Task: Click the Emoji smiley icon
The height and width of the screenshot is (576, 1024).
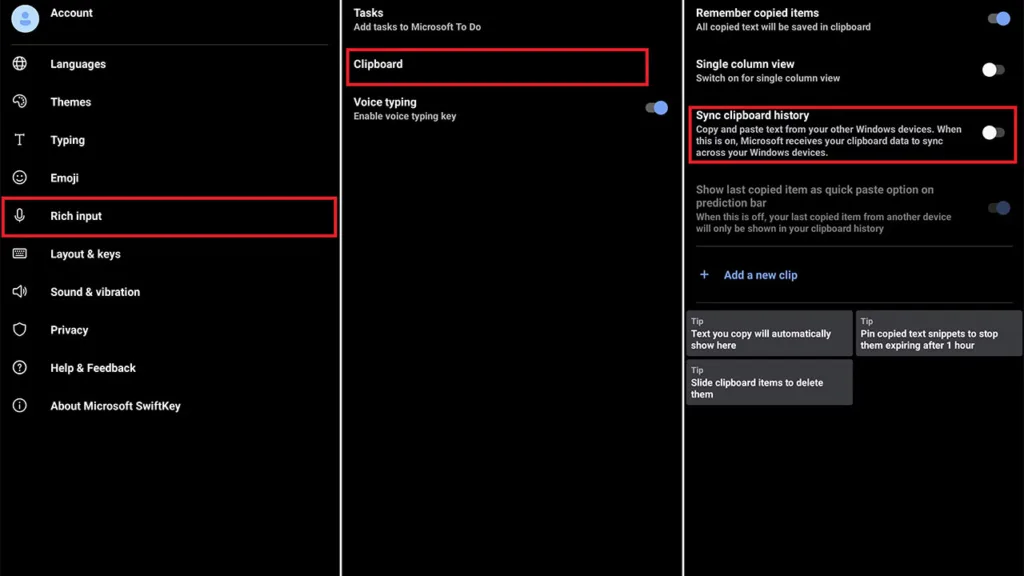Action: click(x=20, y=177)
